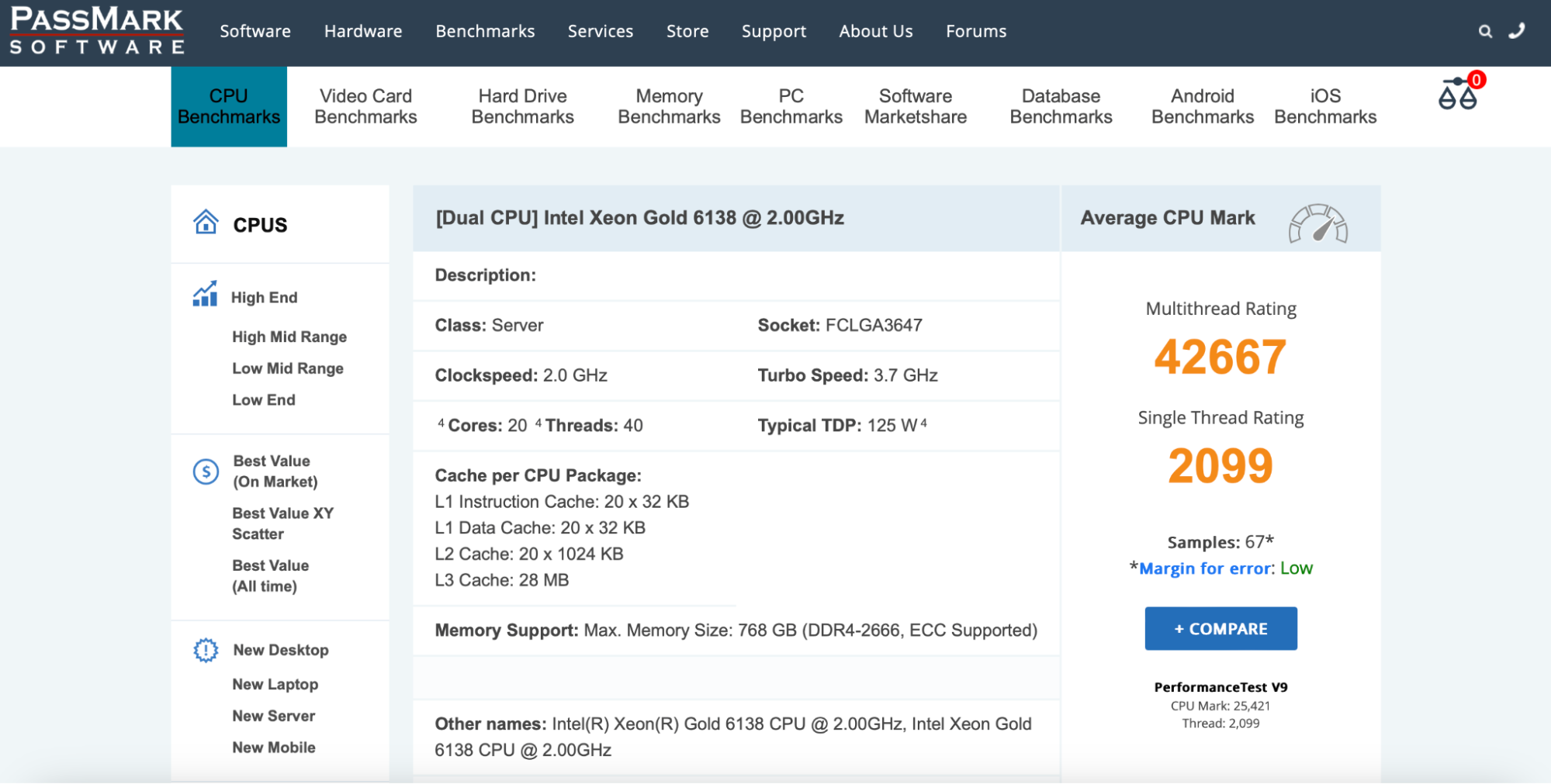Open the About Us menu
This screenshot has width=1551, height=784.
click(876, 31)
